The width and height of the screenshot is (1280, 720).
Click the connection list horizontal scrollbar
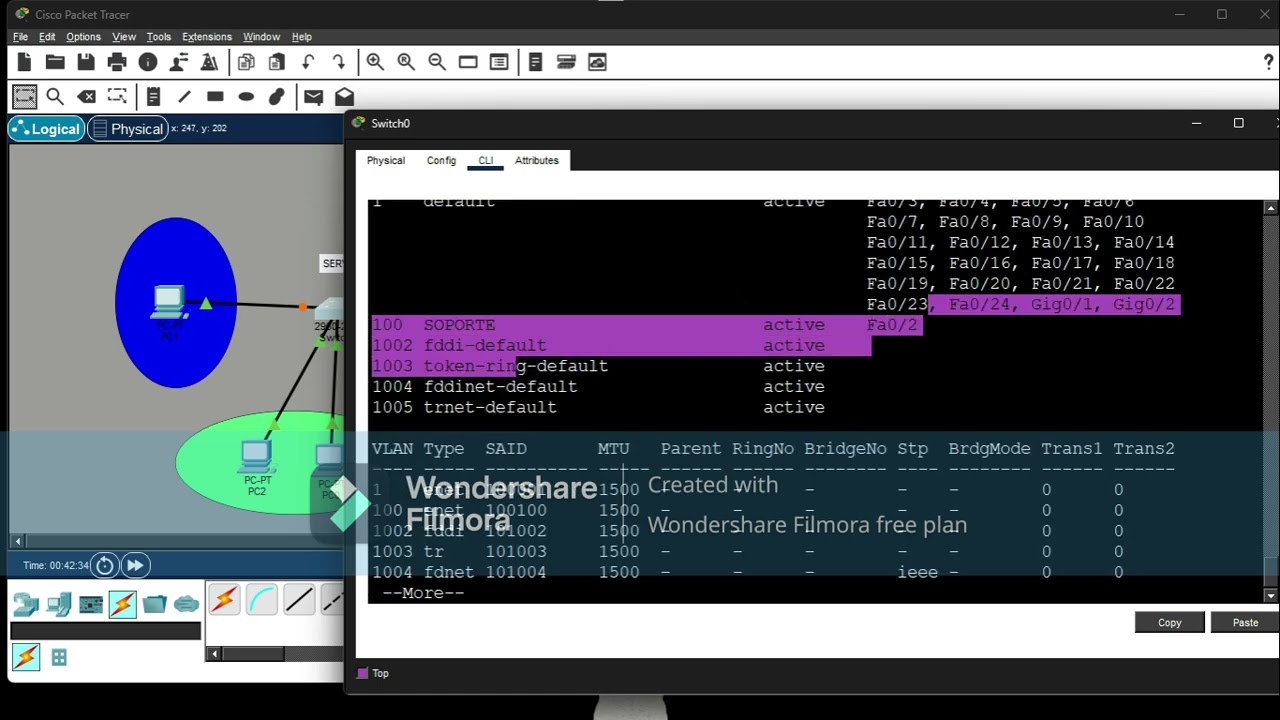tap(276, 654)
